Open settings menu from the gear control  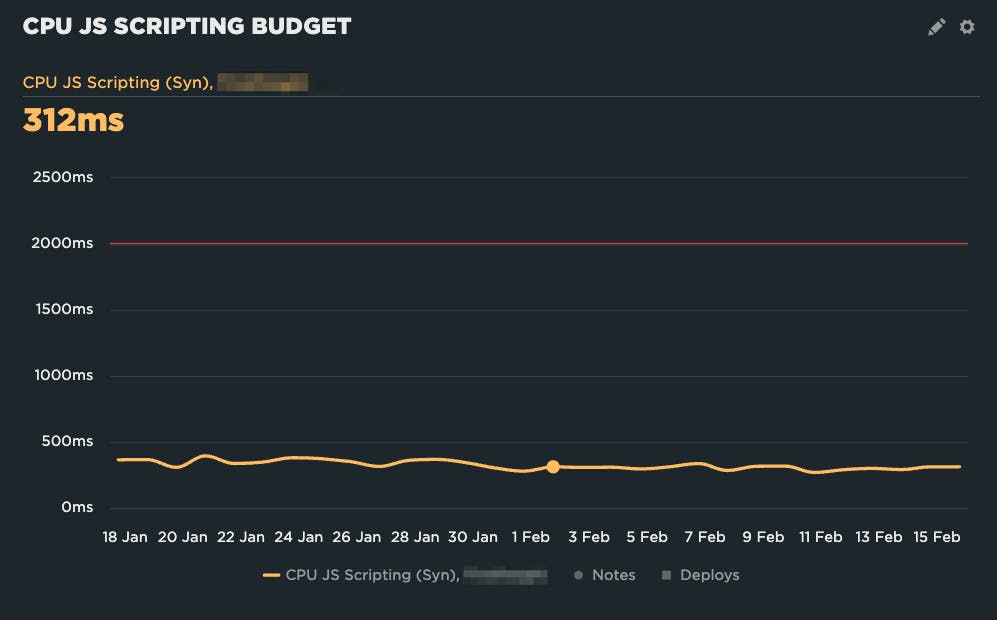click(x=966, y=27)
